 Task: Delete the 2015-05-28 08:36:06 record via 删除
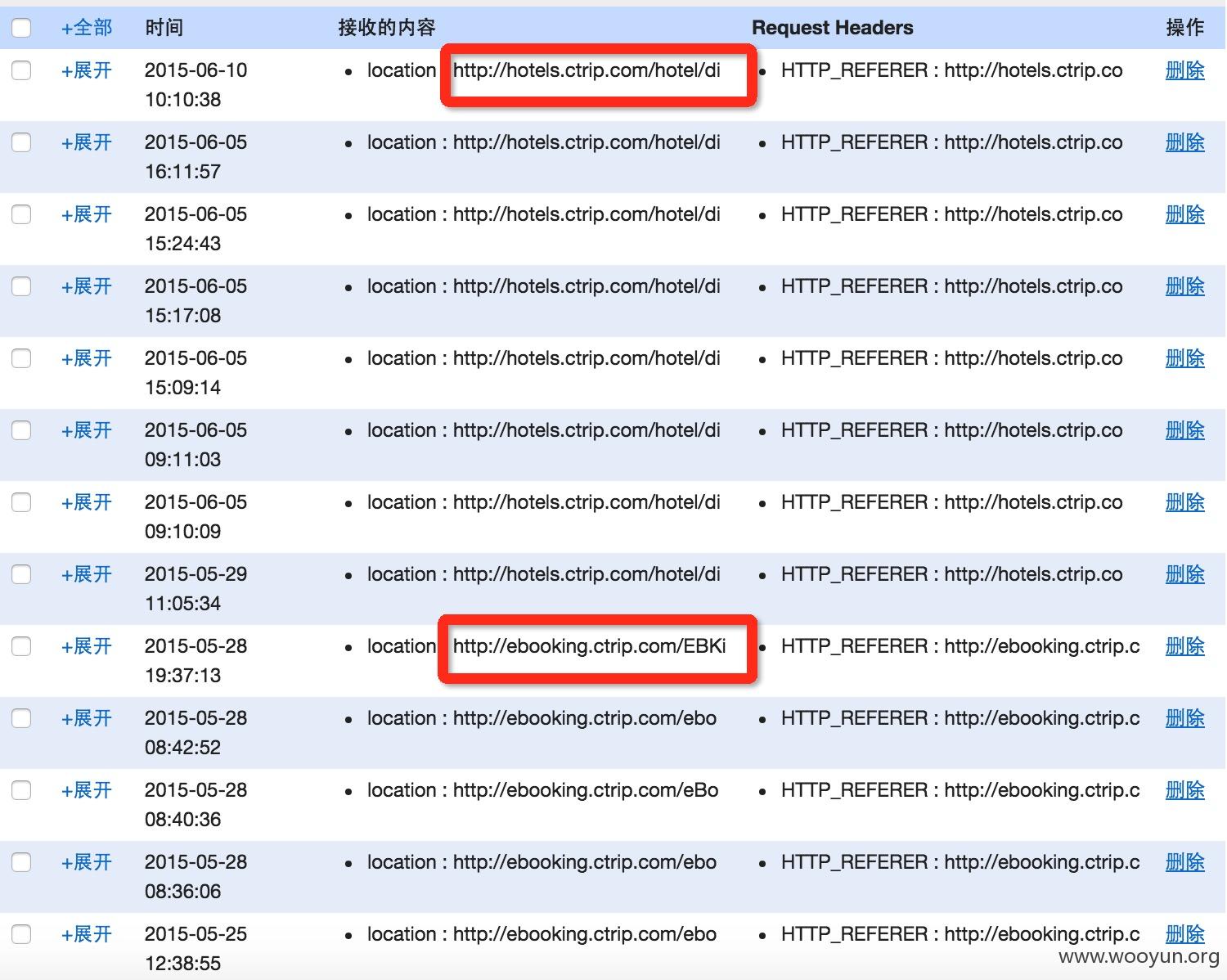[x=1185, y=862]
